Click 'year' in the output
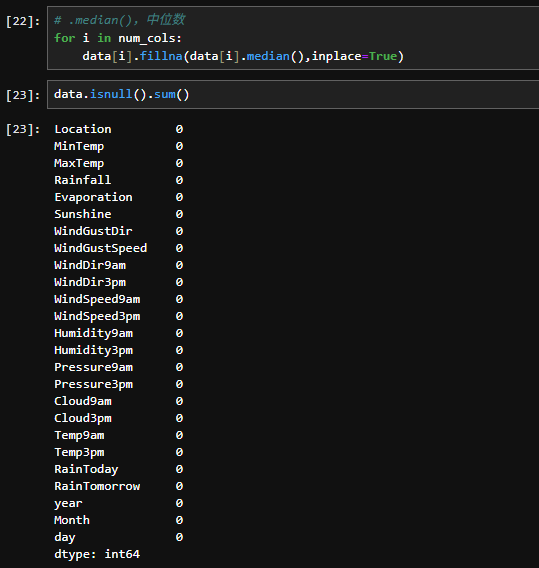Screen dimensions: 539x568 click(x=68, y=504)
